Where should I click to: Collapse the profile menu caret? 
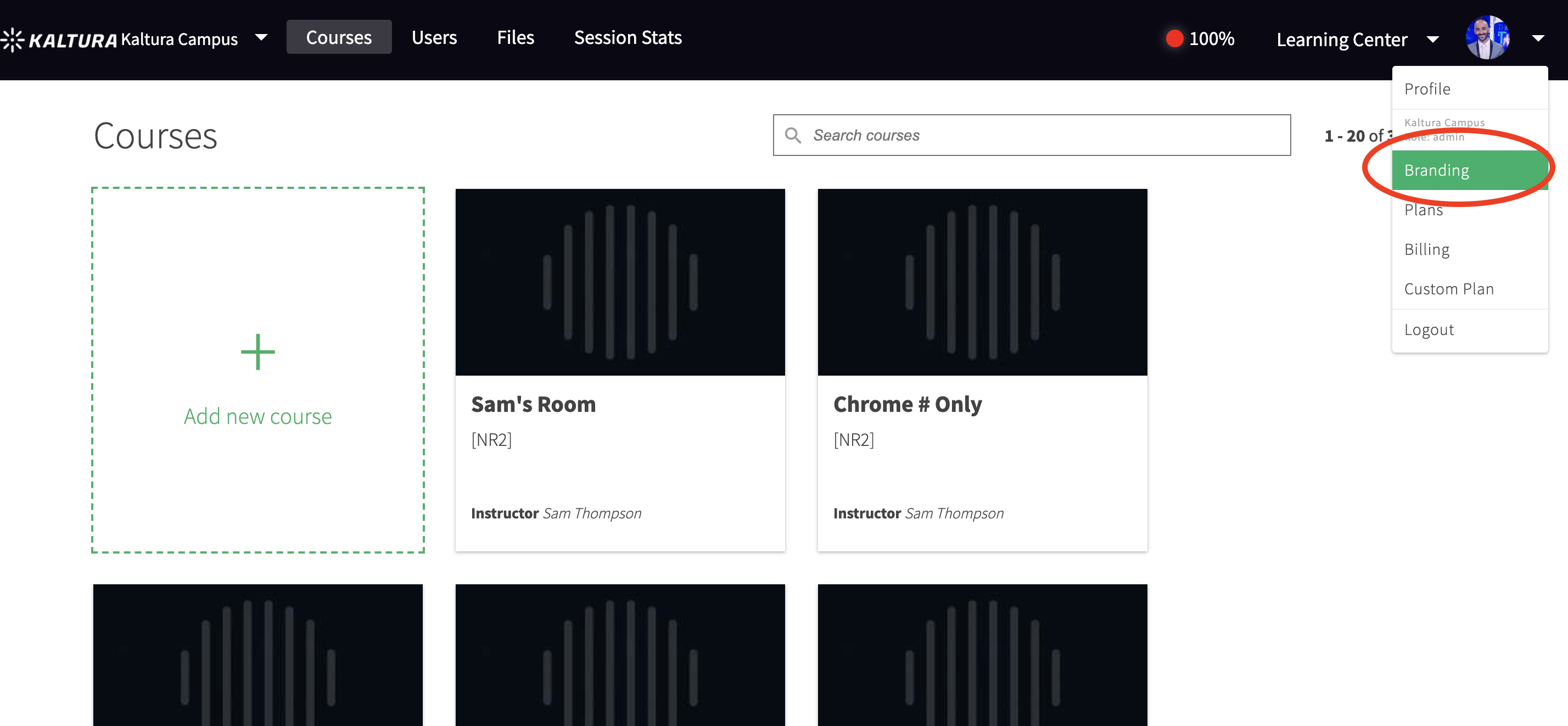coord(1538,38)
